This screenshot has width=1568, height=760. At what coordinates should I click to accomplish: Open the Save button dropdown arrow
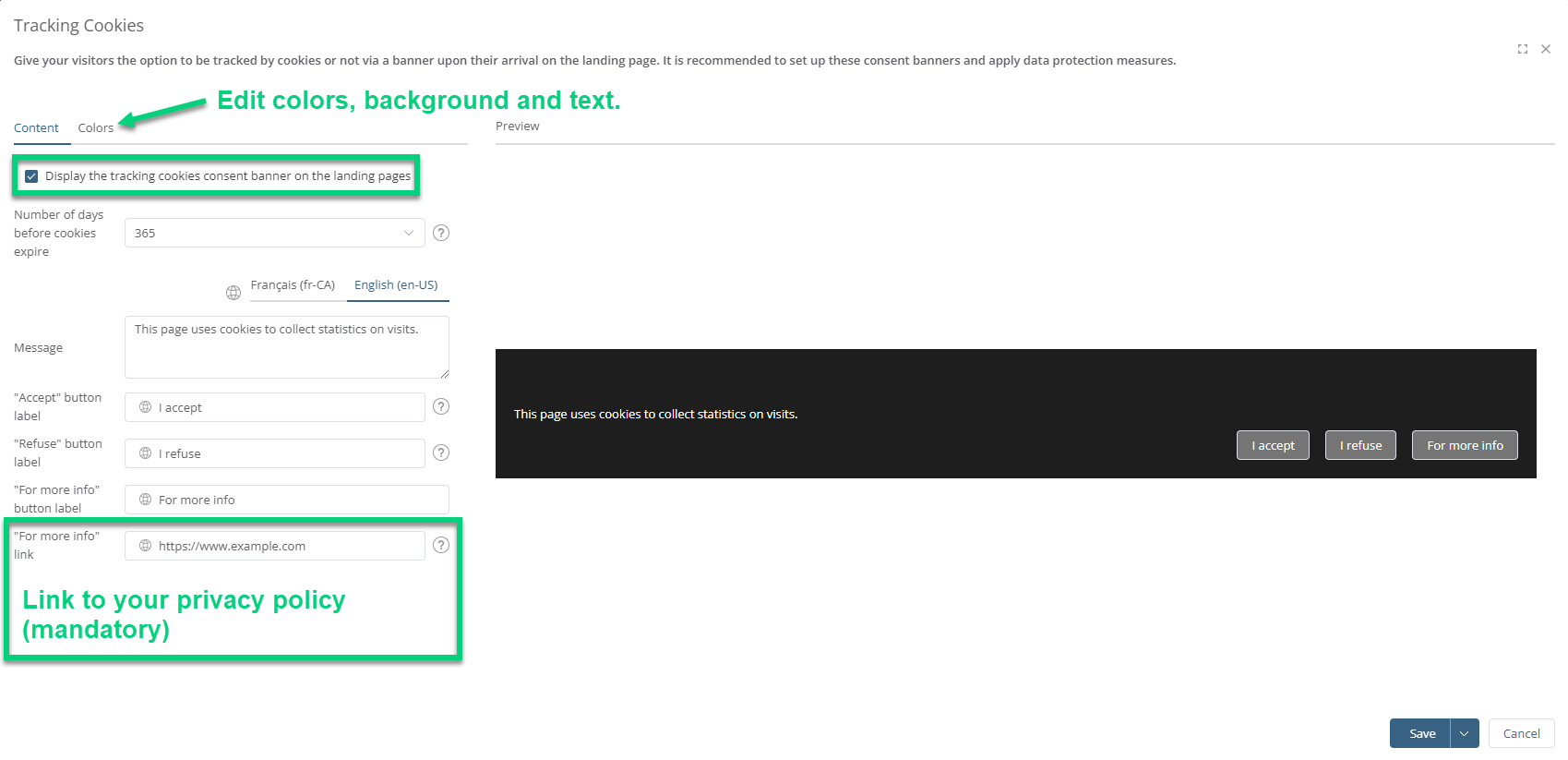(x=1465, y=733)
